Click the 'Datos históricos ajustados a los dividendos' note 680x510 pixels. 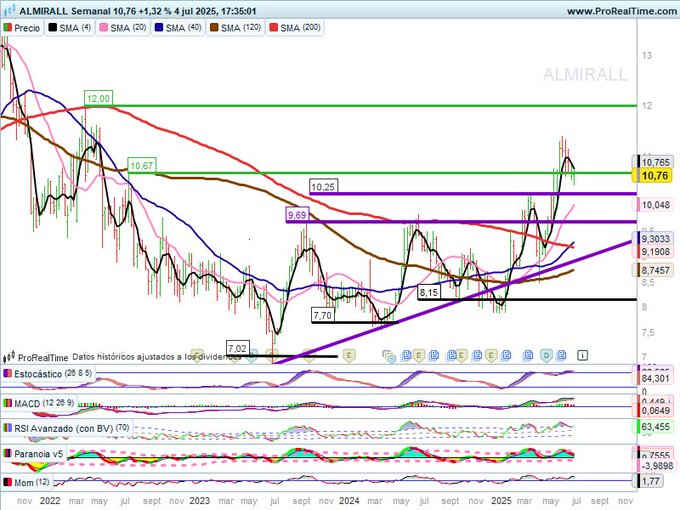coord(157,357)
